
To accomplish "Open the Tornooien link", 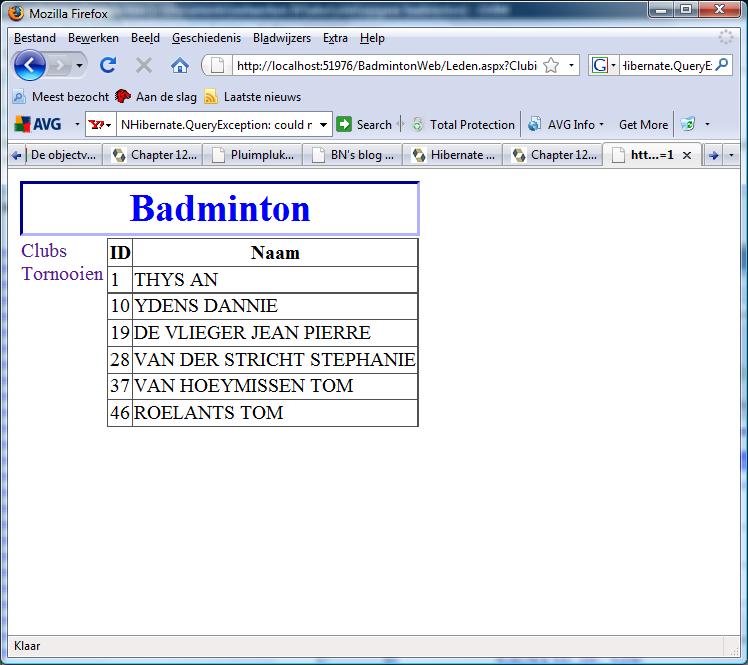I will coord(62,274).
